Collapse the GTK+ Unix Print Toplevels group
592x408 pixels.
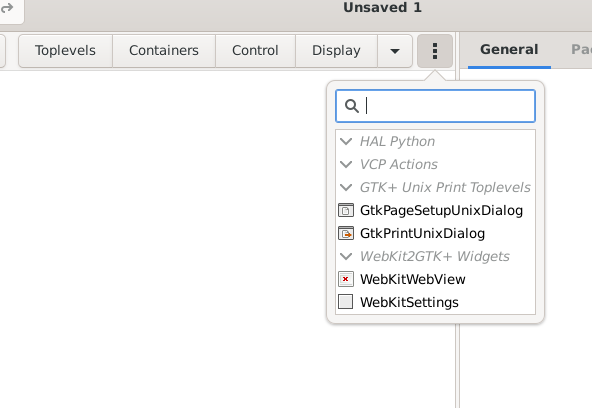point(346,188)
